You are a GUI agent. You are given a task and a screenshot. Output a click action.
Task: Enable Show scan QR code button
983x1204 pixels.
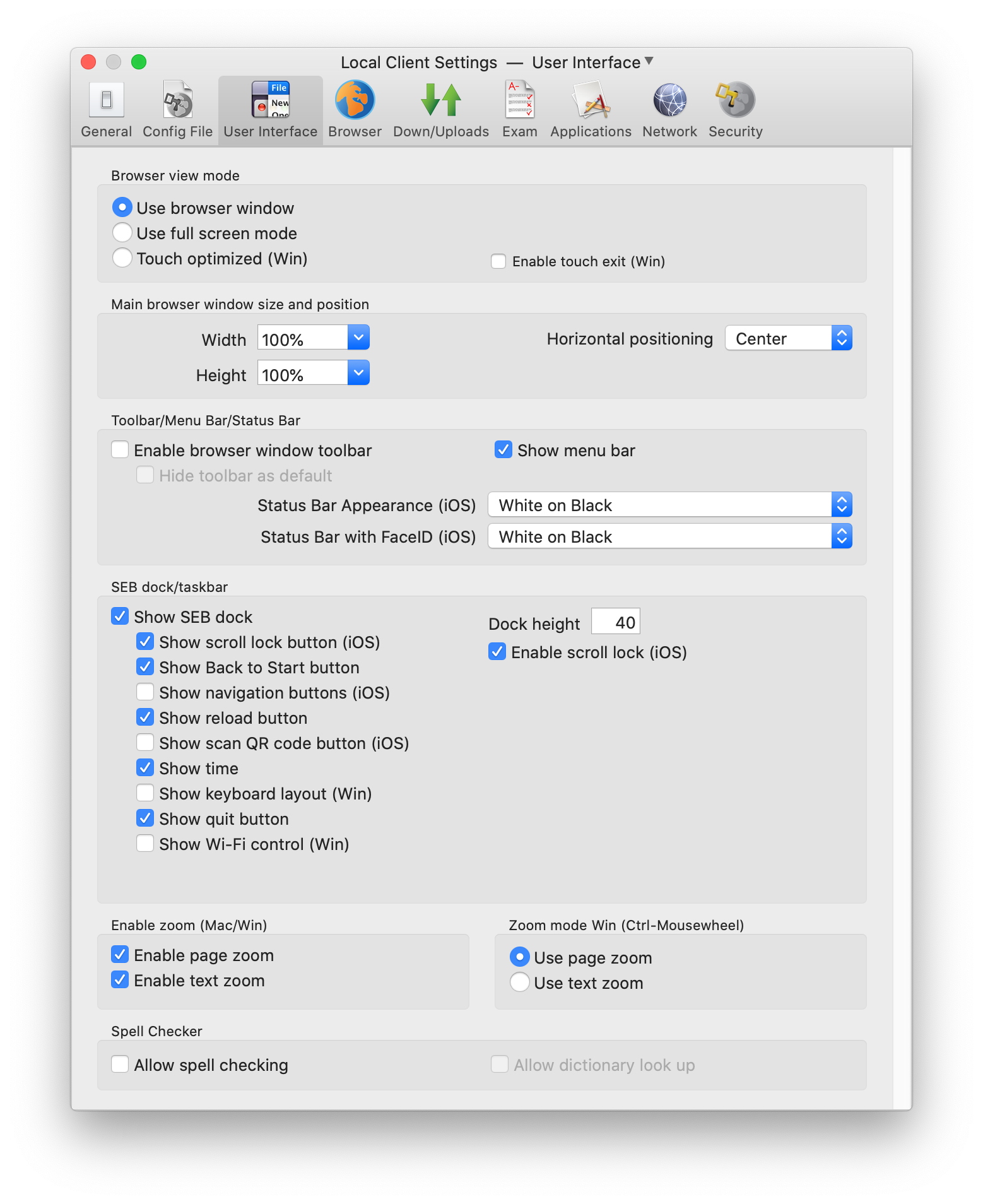[145, 743]
